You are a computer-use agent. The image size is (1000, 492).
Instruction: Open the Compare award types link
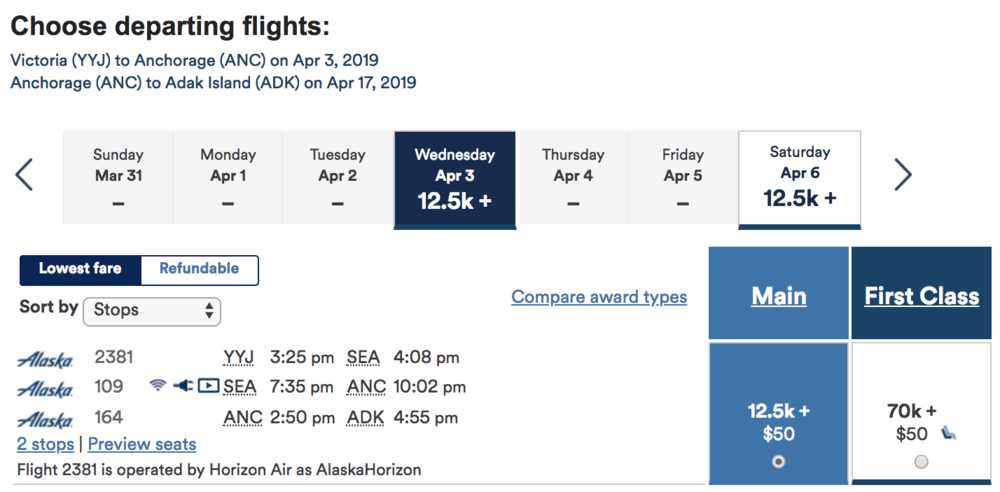click(x=599, y=297)
